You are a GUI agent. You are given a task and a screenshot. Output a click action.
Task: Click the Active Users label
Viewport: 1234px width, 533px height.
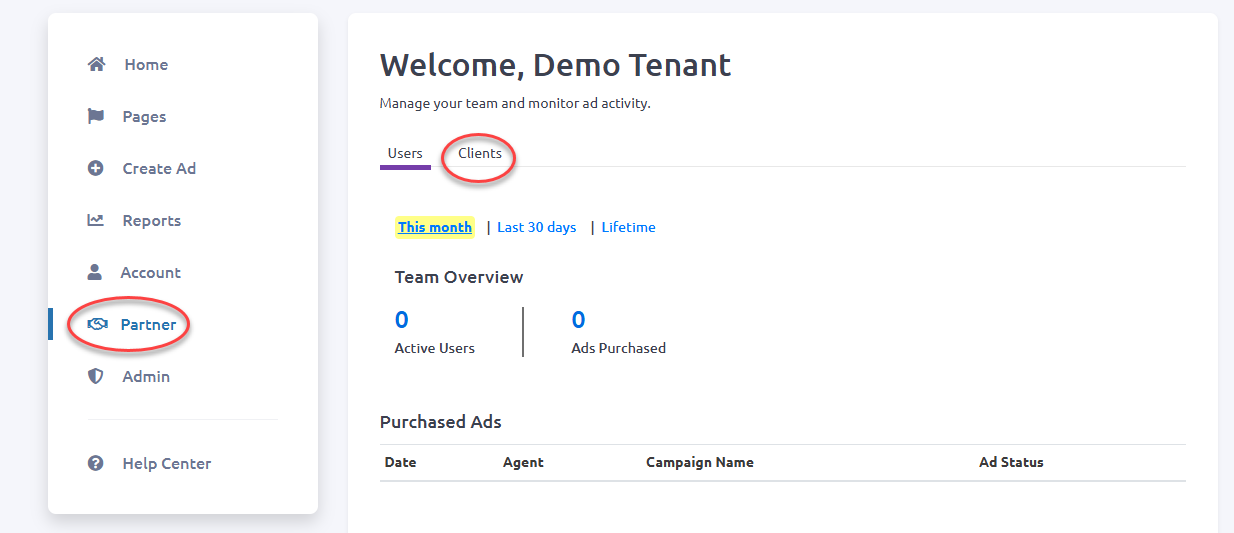click(x=435, y=348)
